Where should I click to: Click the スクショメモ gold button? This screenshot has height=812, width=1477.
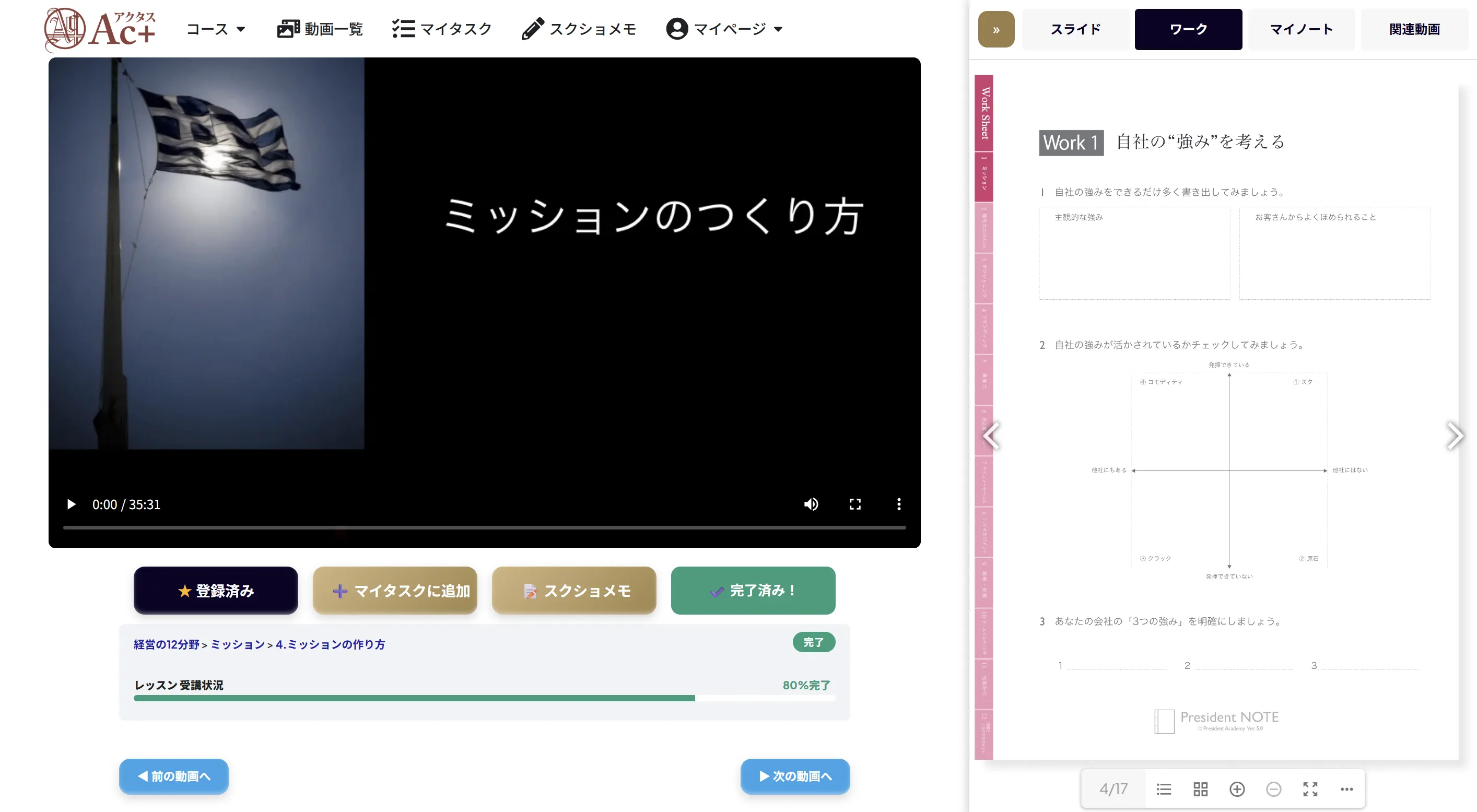pyautogui.click(x=574, y=591)
